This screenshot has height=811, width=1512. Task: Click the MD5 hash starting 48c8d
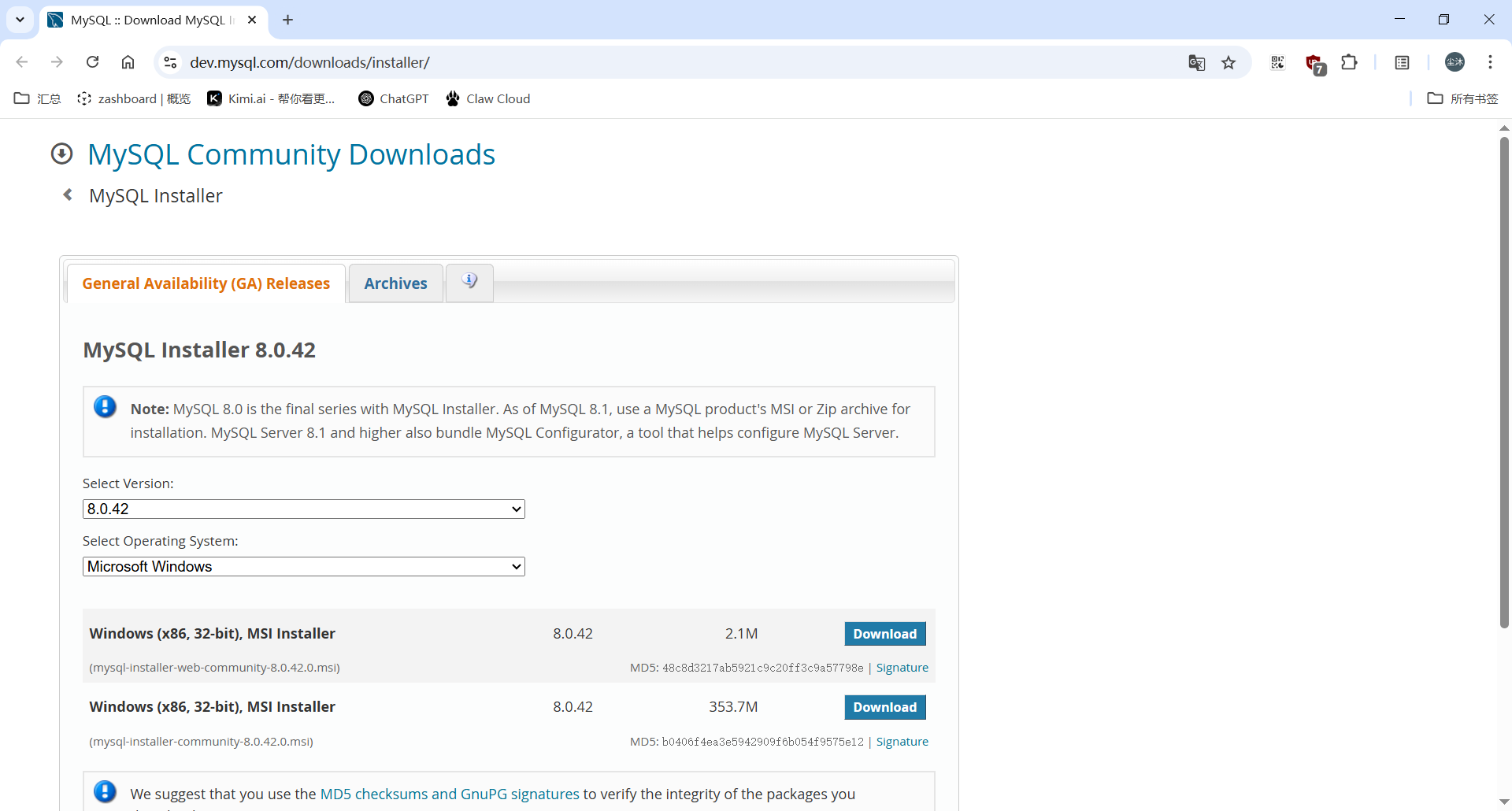click(x=762, y=668)
